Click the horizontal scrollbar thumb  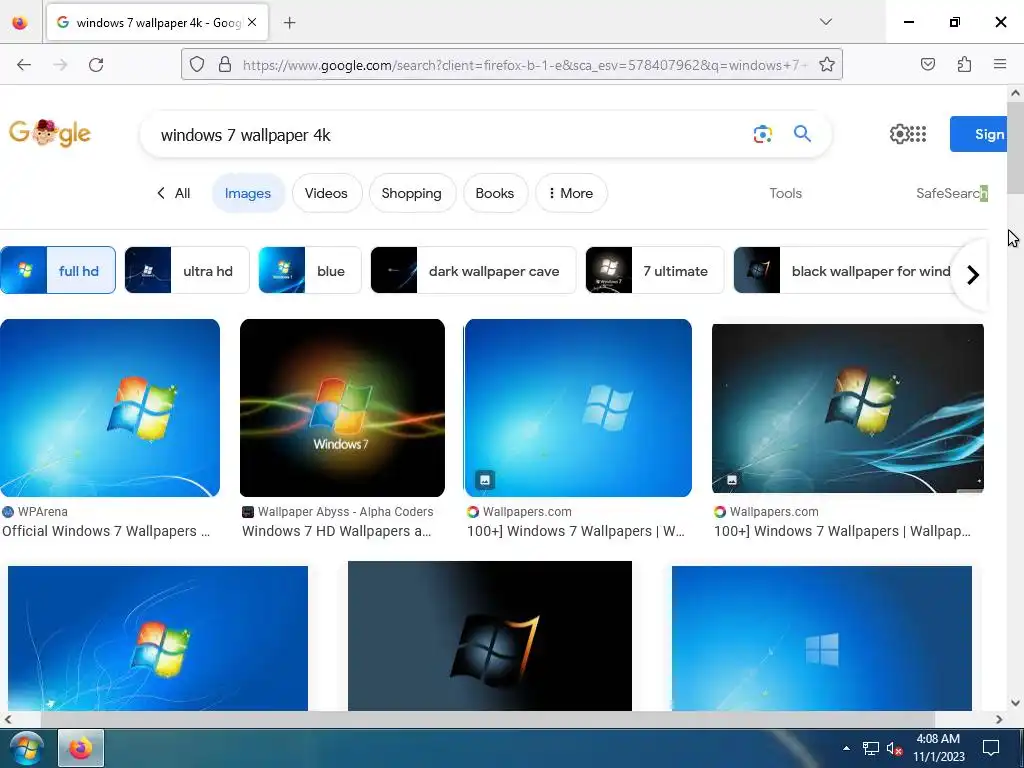(488, 719)
